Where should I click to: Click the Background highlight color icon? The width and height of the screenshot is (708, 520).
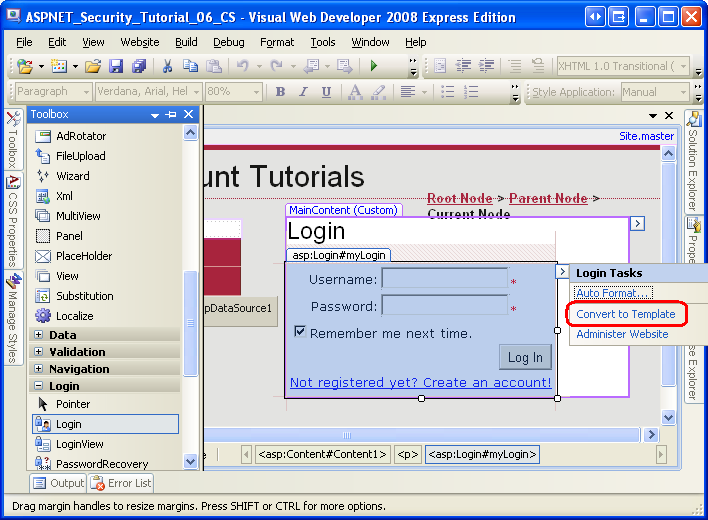pos(378,92)
